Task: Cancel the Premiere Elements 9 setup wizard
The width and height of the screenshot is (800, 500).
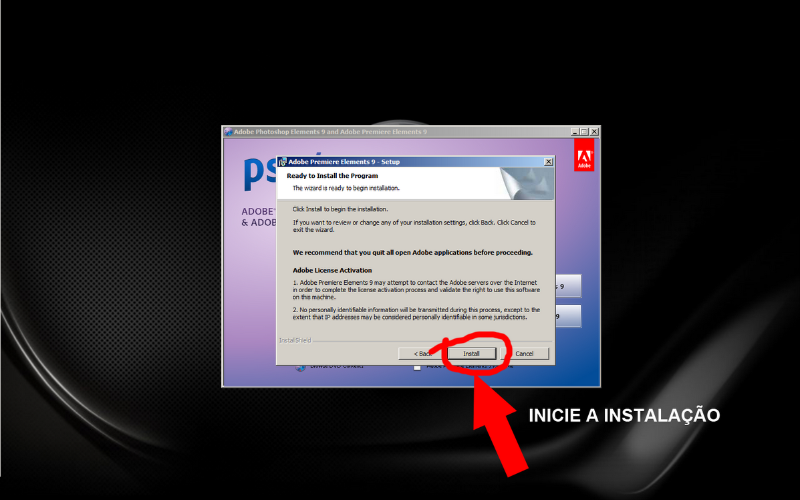Action: [x=524, y=354]
